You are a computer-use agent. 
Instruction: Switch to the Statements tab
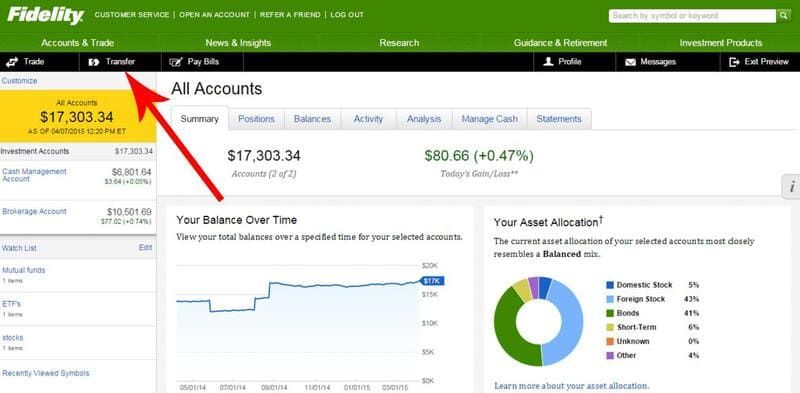click(x=559, y=118)
